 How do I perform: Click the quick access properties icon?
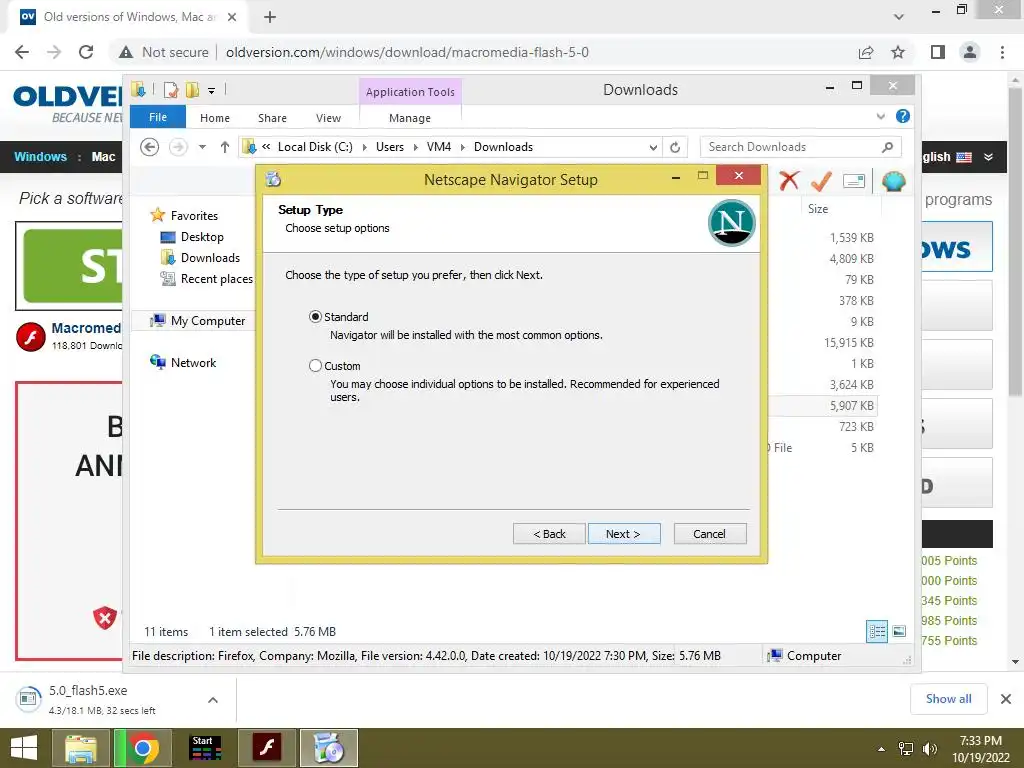170,89
